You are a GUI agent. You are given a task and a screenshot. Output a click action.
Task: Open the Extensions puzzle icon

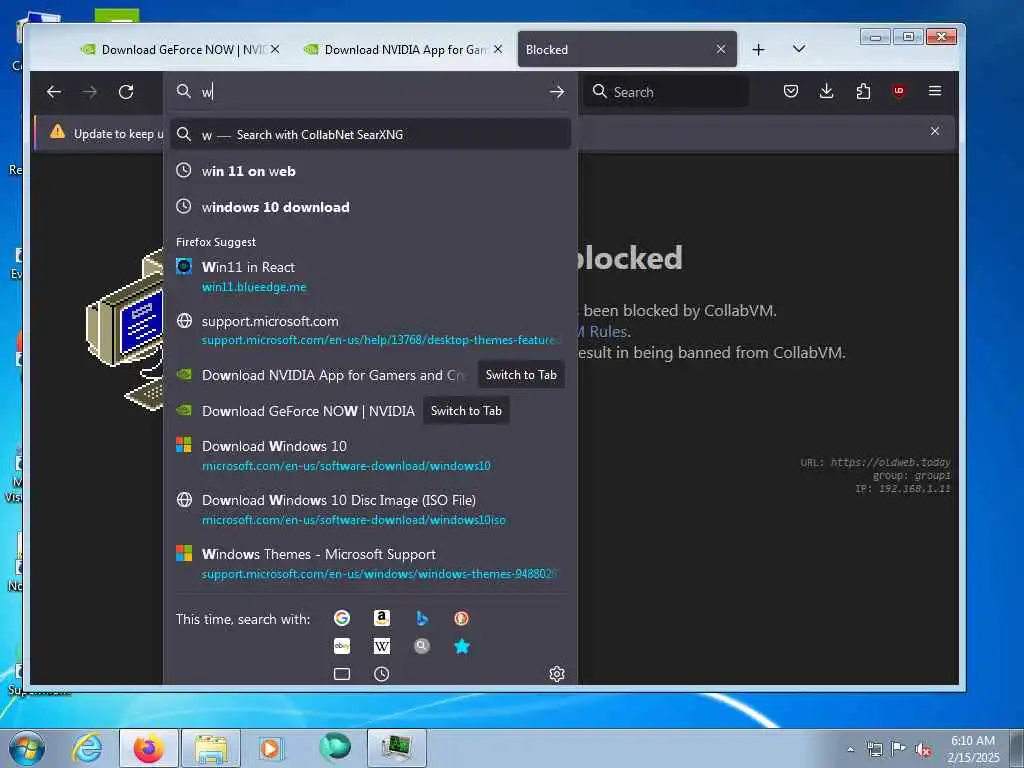pos(863,91)
